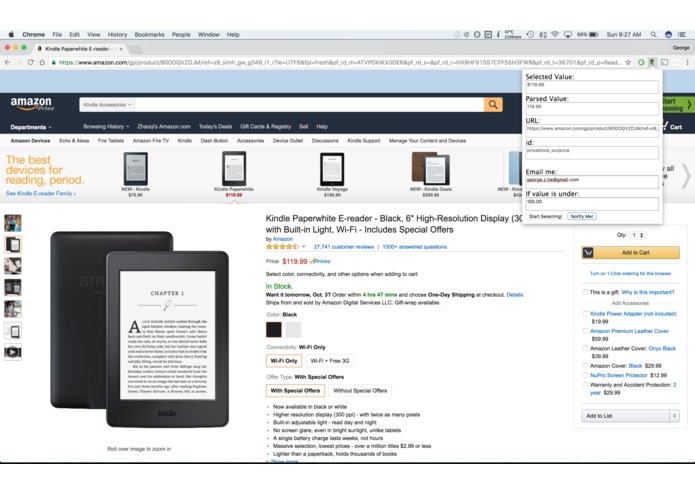
Task: Open the History menu in menu bar
Action: (117, 35)
